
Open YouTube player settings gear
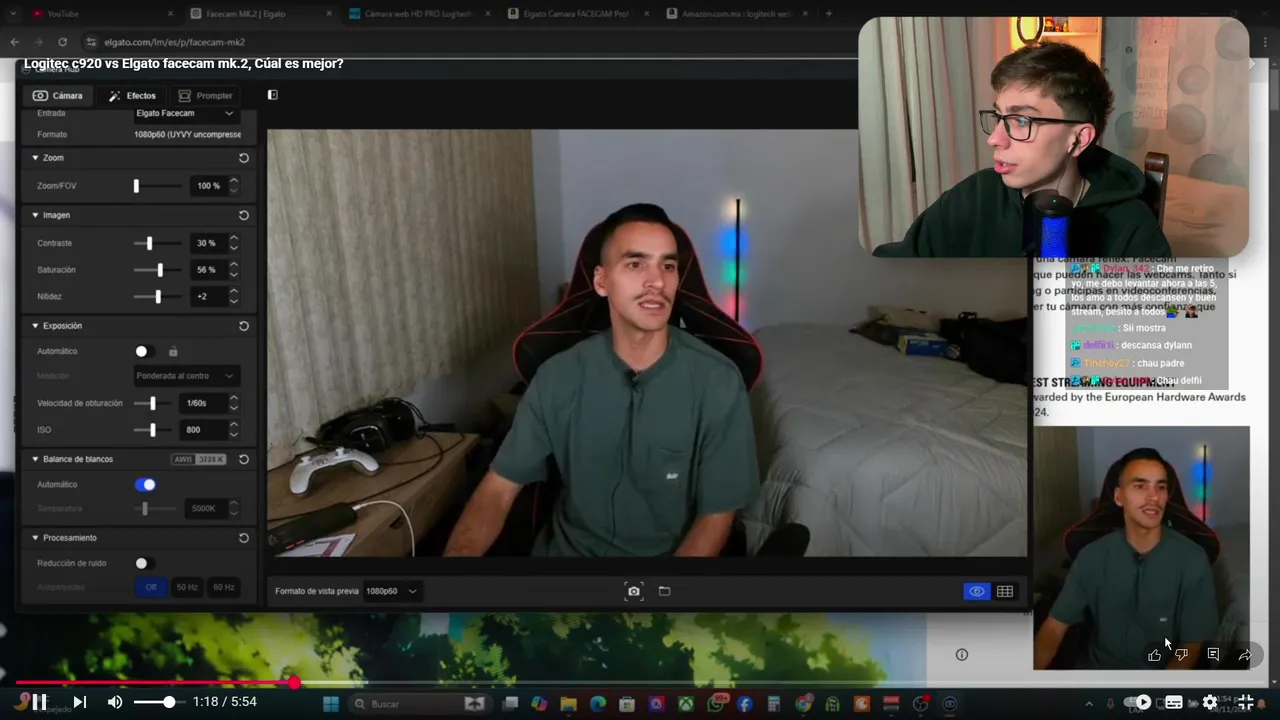(1210, 702)
